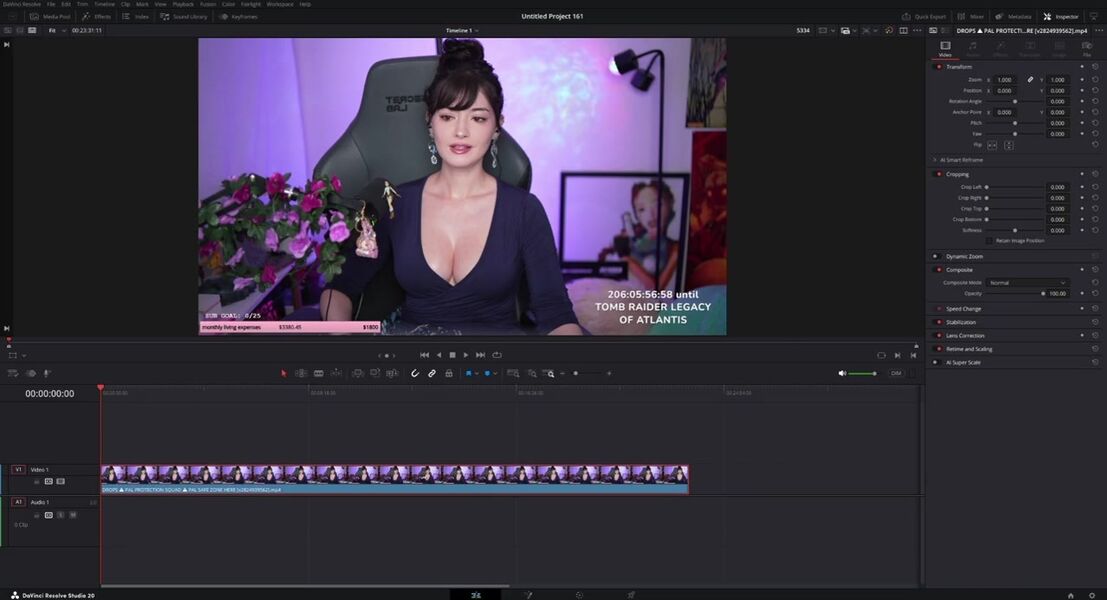Adjust the Rotation Angle slider

point(1015,102)
